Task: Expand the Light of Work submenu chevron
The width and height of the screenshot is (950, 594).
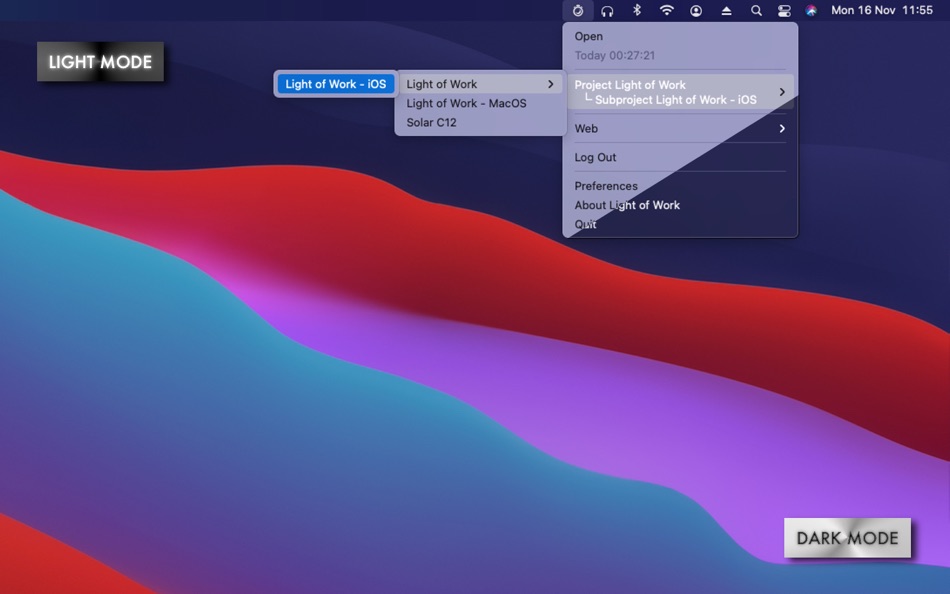Action: tap(551, 84)
